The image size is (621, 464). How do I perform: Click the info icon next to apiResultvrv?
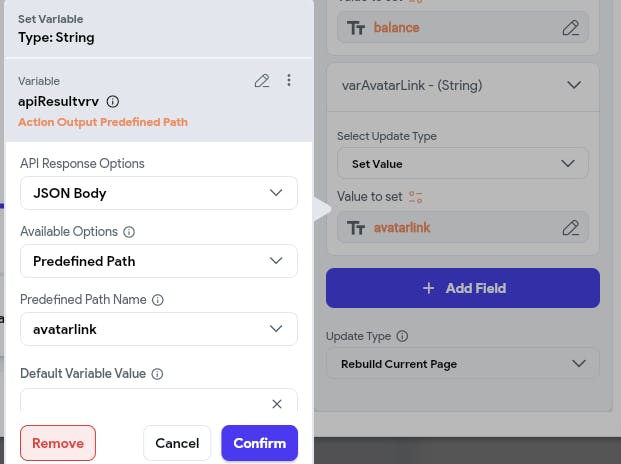coord(113,101)
